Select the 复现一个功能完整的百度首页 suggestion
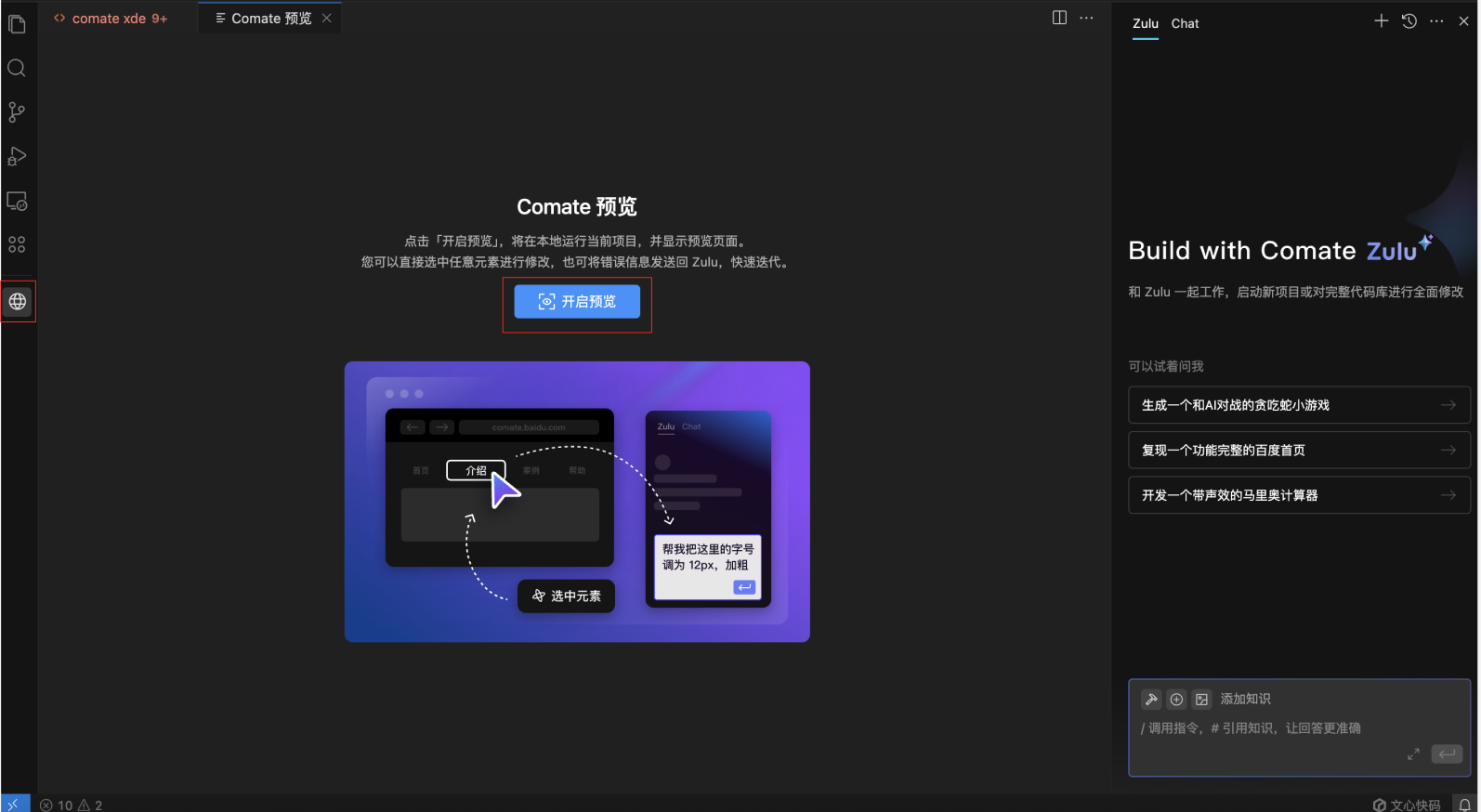Image resolution: width=1481 pixels, height=812 pixels. coord(1299,451)
